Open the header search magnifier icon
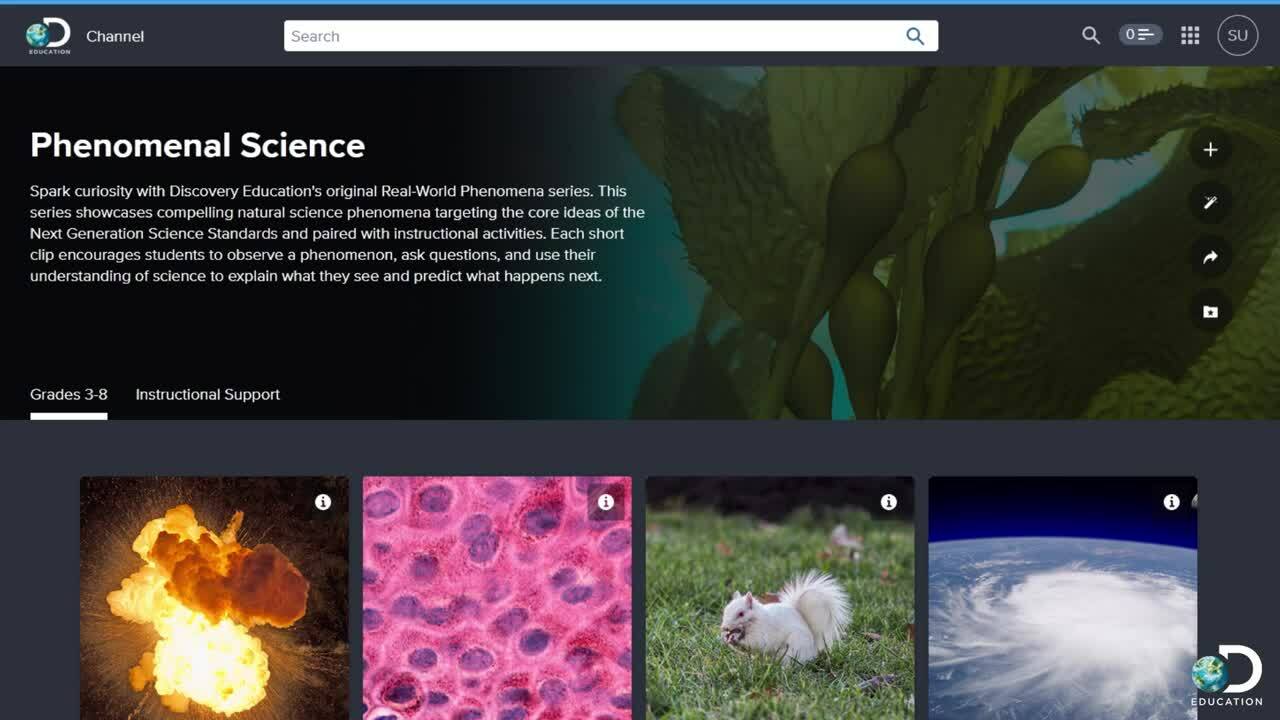This screenshot has height=720, width=1280. (1090, 36)
